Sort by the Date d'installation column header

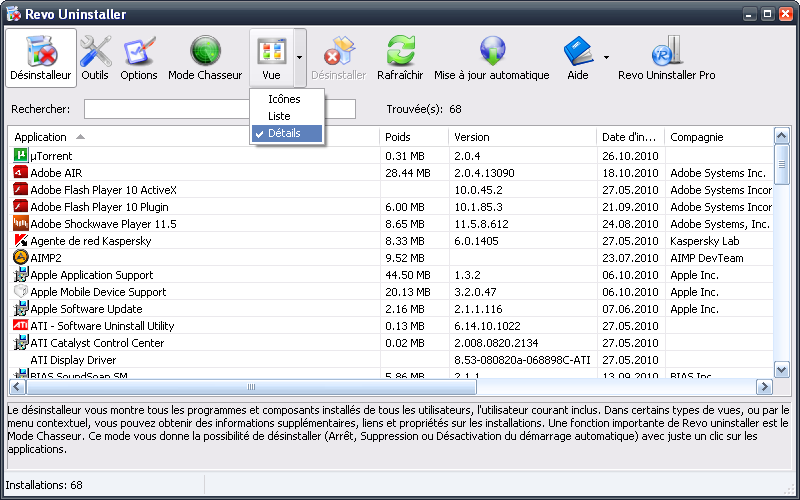tap(631, 137)
